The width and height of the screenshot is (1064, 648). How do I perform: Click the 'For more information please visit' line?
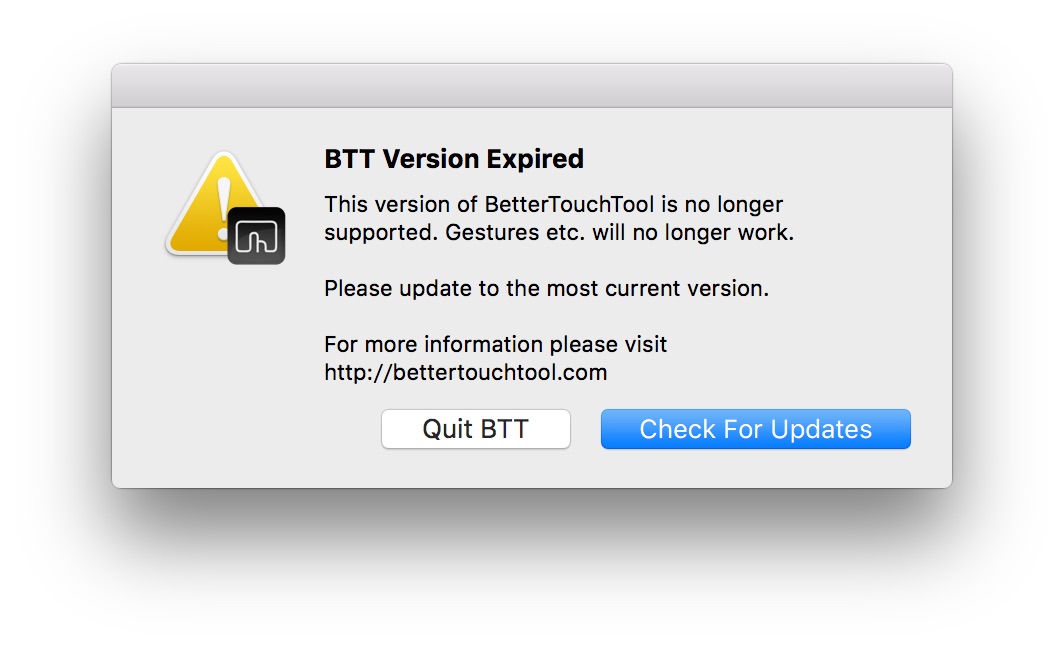[x=495, y=345]
